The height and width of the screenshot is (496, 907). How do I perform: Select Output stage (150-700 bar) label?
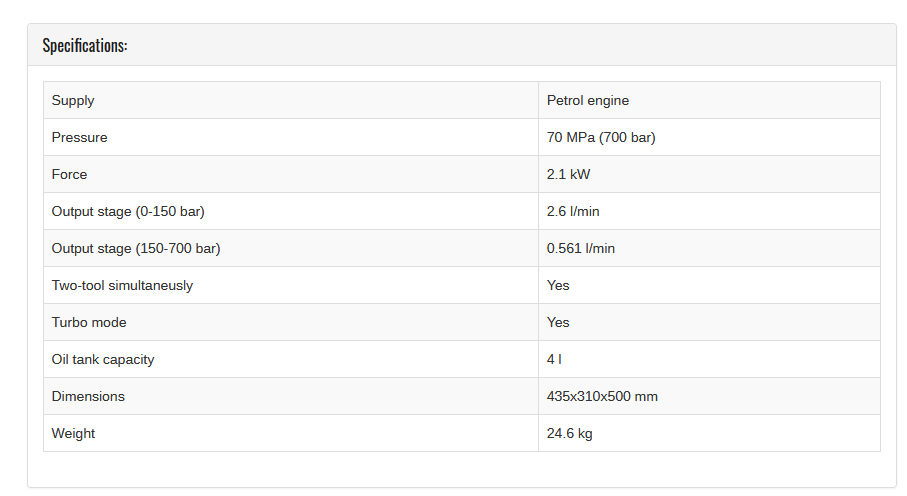tap(136, 249)
